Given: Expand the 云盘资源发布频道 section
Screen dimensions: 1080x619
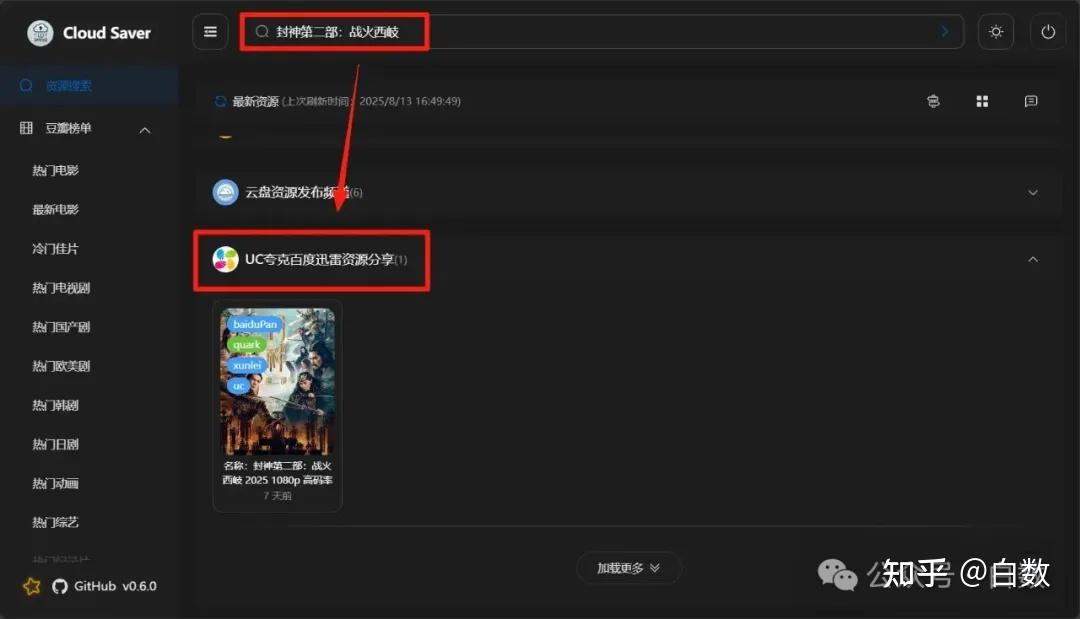Looking at the screenshot, I should [x=1033, y=192].
